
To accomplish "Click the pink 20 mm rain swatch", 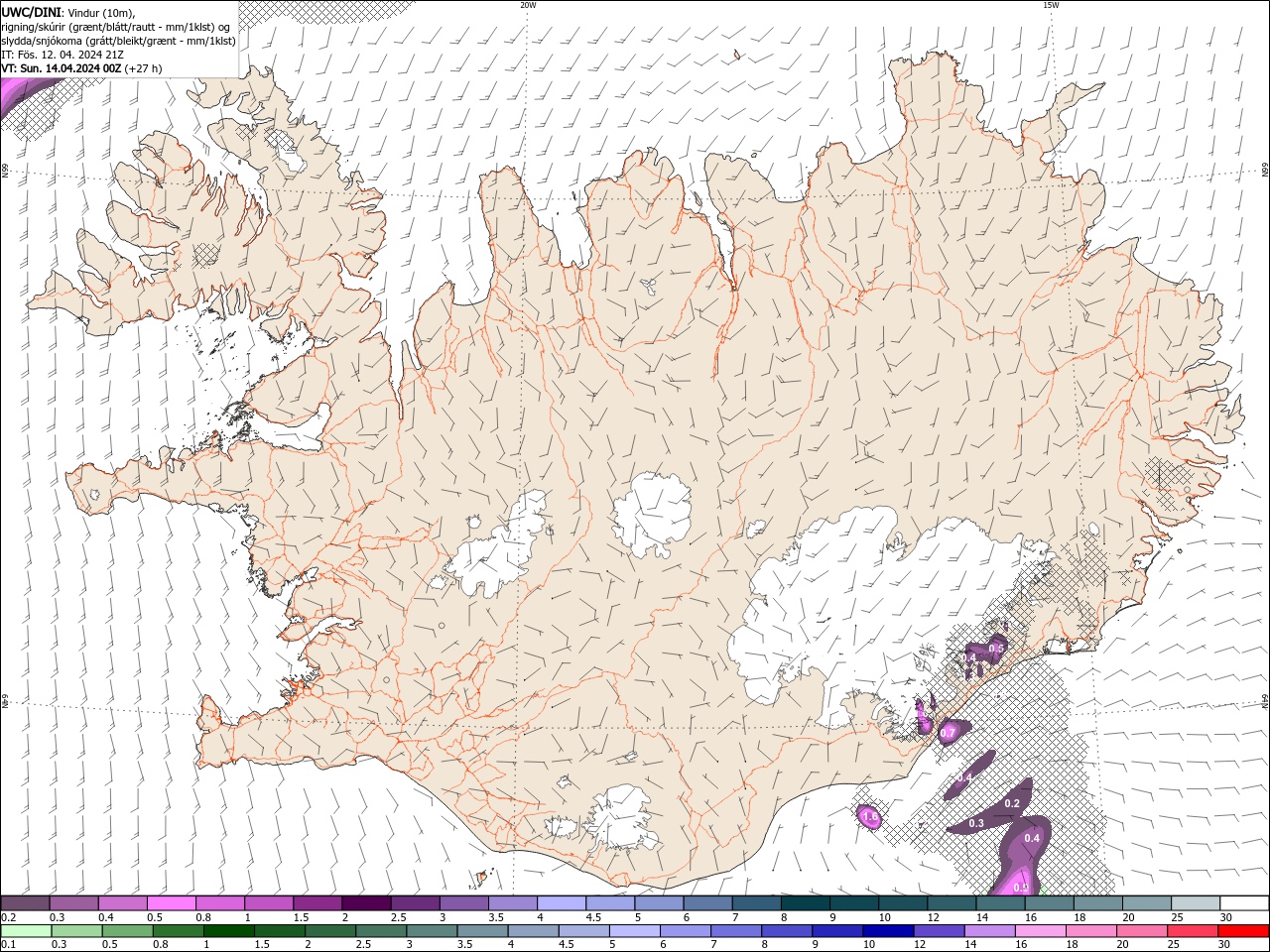I will pyautogui.click(x=1143, y=931).
